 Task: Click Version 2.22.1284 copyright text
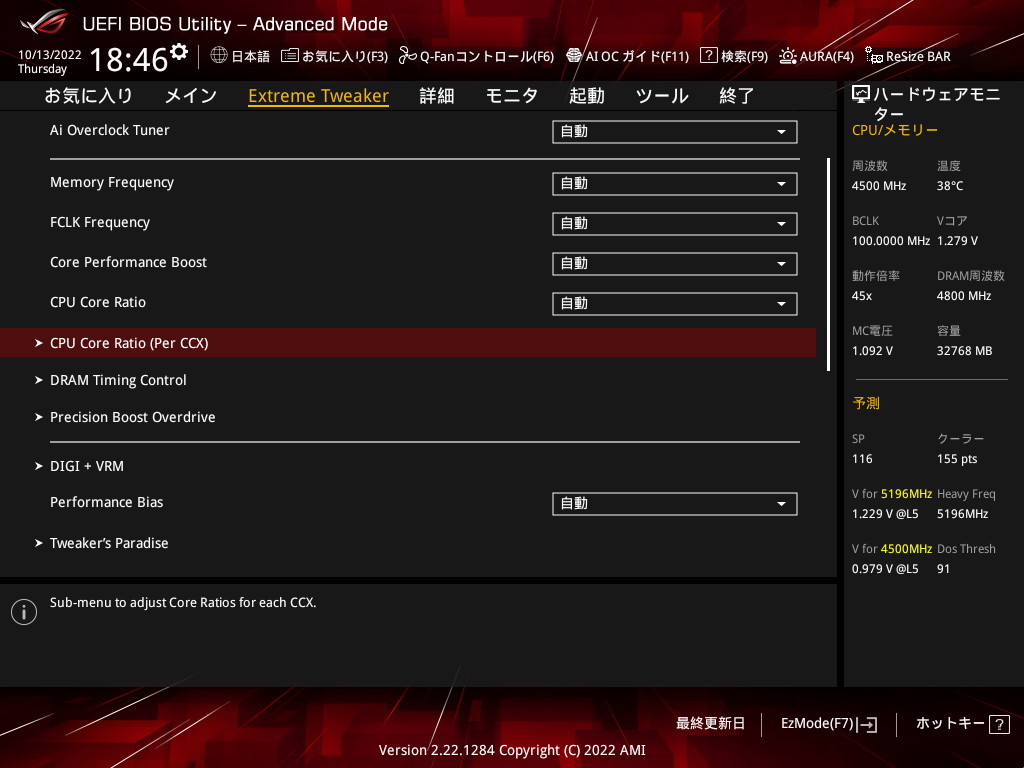click(512, 750)
